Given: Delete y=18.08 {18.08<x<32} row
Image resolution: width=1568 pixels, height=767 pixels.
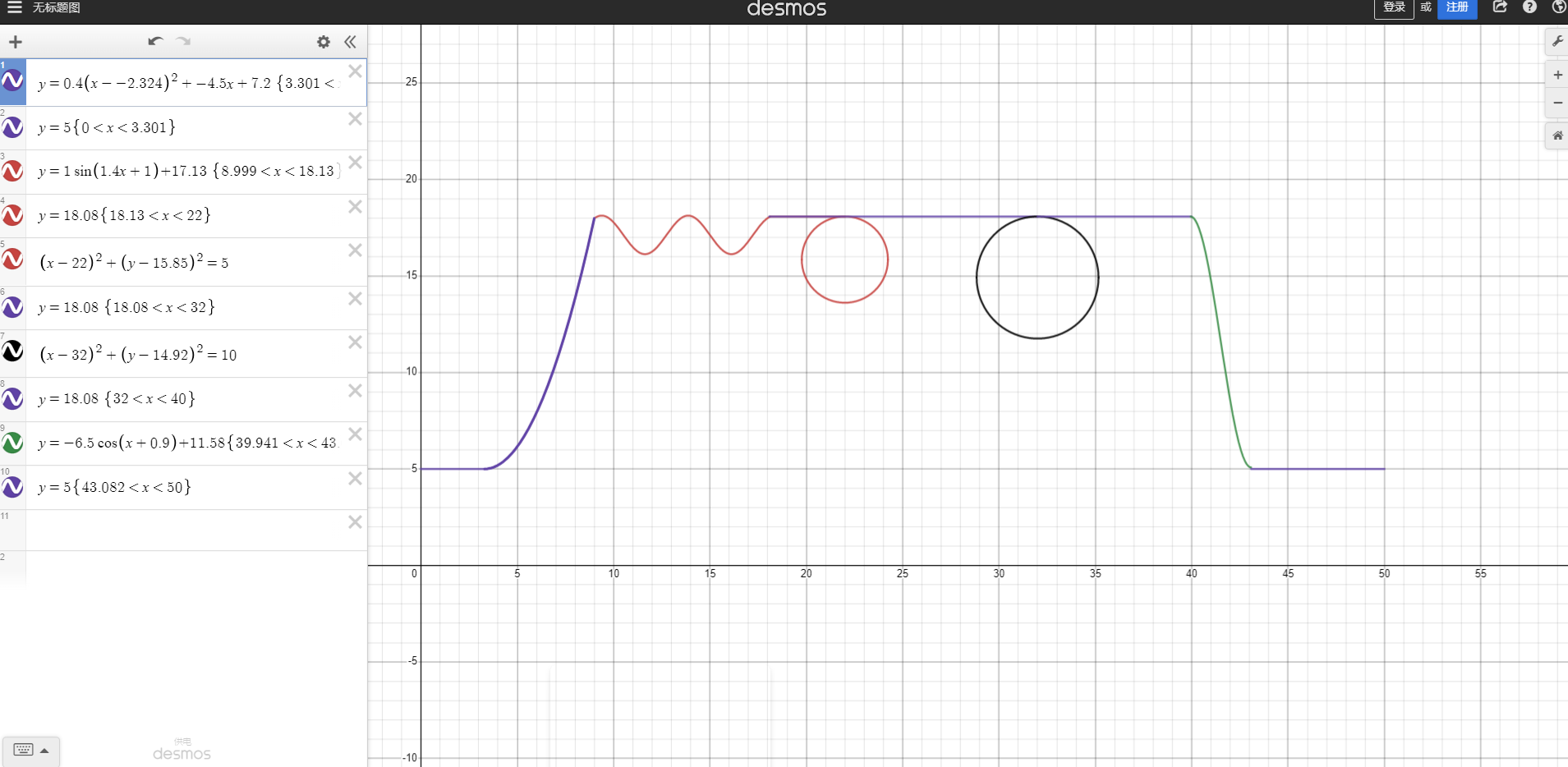Looking at the screenshot, I should pos(355,299).
